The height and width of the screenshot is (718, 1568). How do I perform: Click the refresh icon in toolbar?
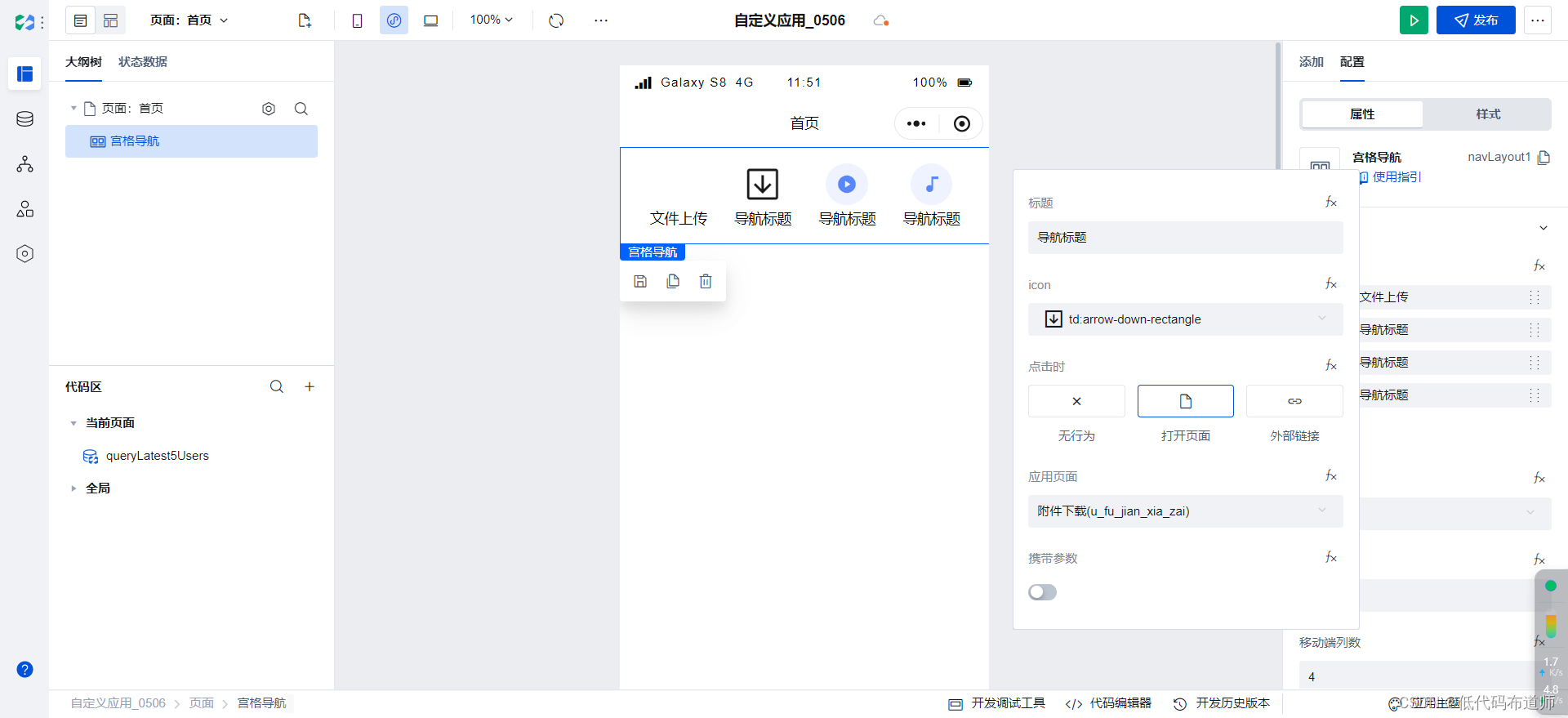pyautogui.click(x=556, y=20)
